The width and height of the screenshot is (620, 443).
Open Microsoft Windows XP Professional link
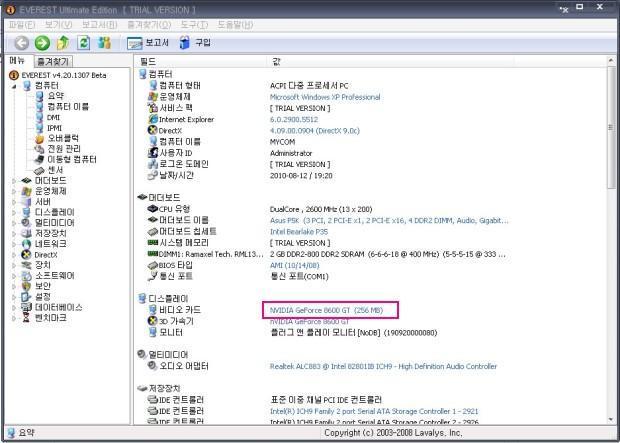coord(325,97)
